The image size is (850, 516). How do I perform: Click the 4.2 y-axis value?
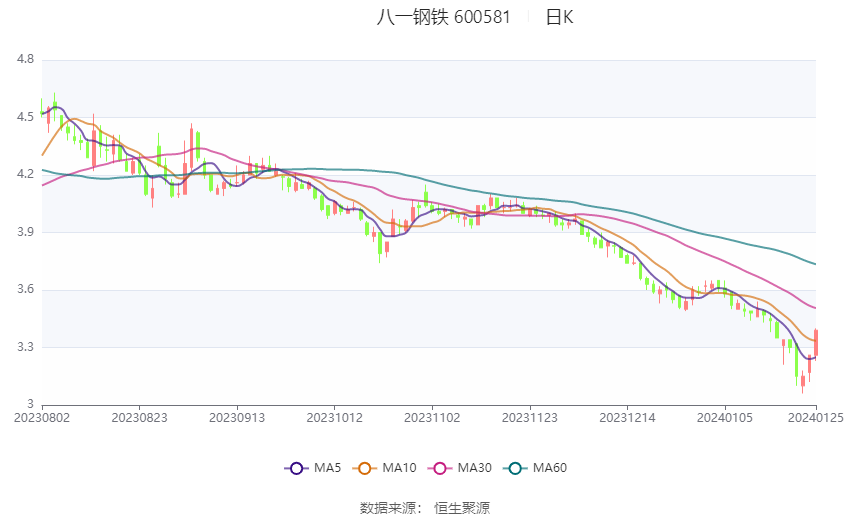click(25, 175)
